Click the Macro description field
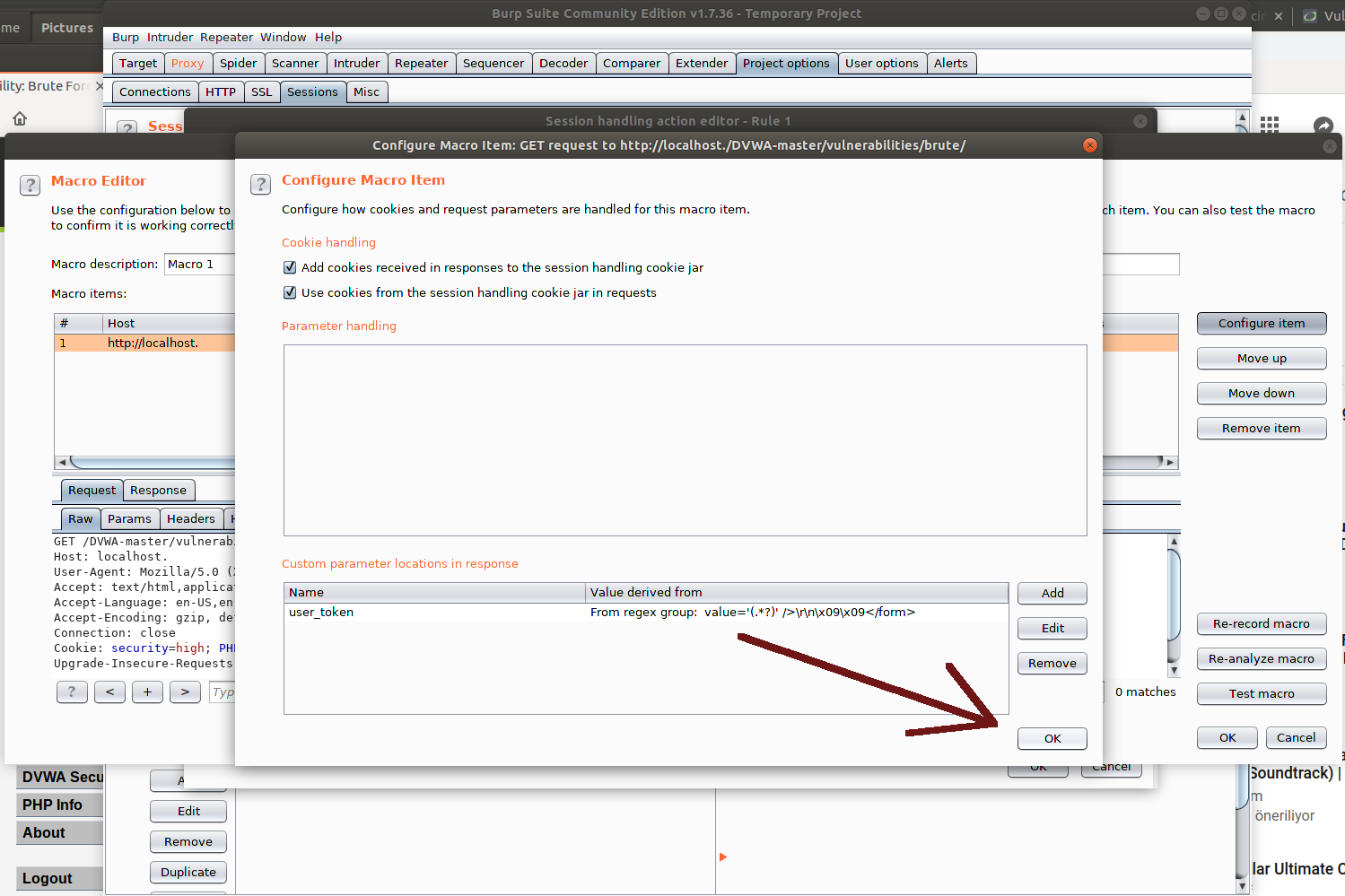The width and height of the screenshot is (1345, 896). 199,264
